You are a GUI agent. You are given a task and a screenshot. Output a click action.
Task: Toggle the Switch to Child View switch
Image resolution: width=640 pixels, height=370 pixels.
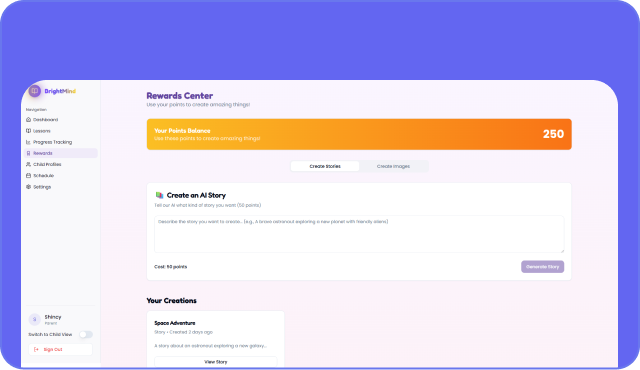[86, 335]
